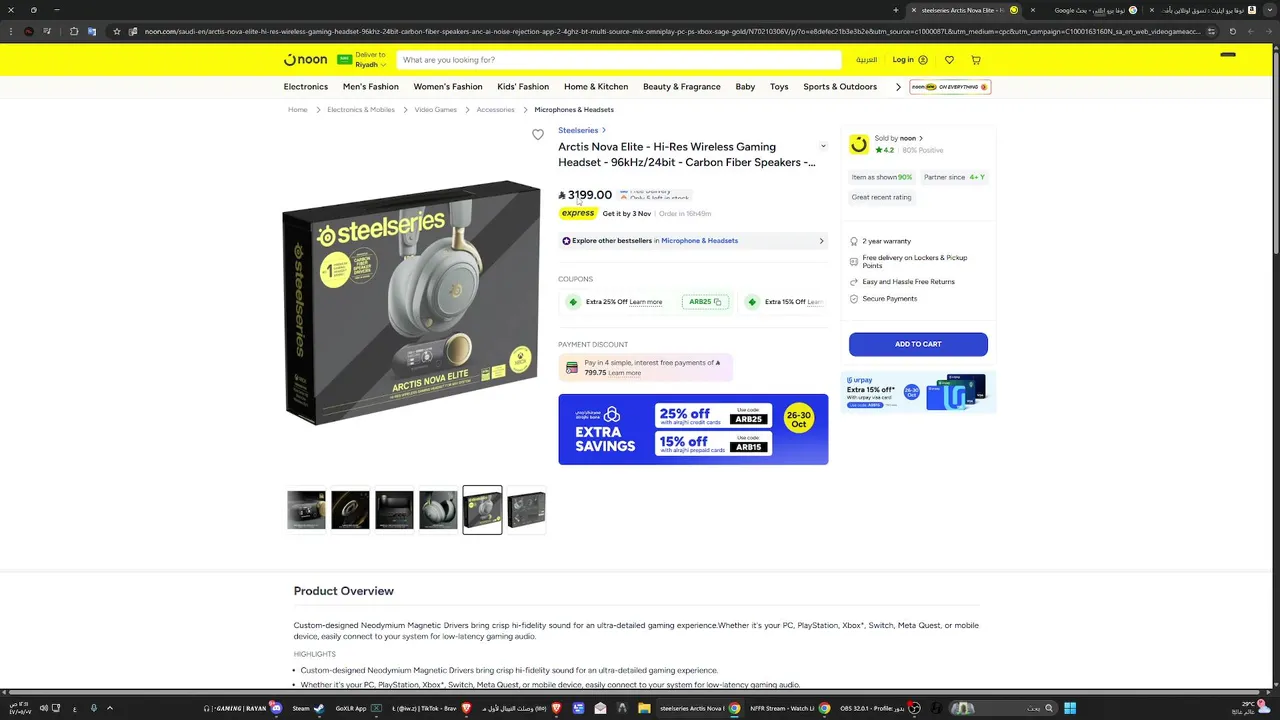The width and height of the screenshot is (1280, 720).
Task: Click the search input field
Action: [619, 60]
